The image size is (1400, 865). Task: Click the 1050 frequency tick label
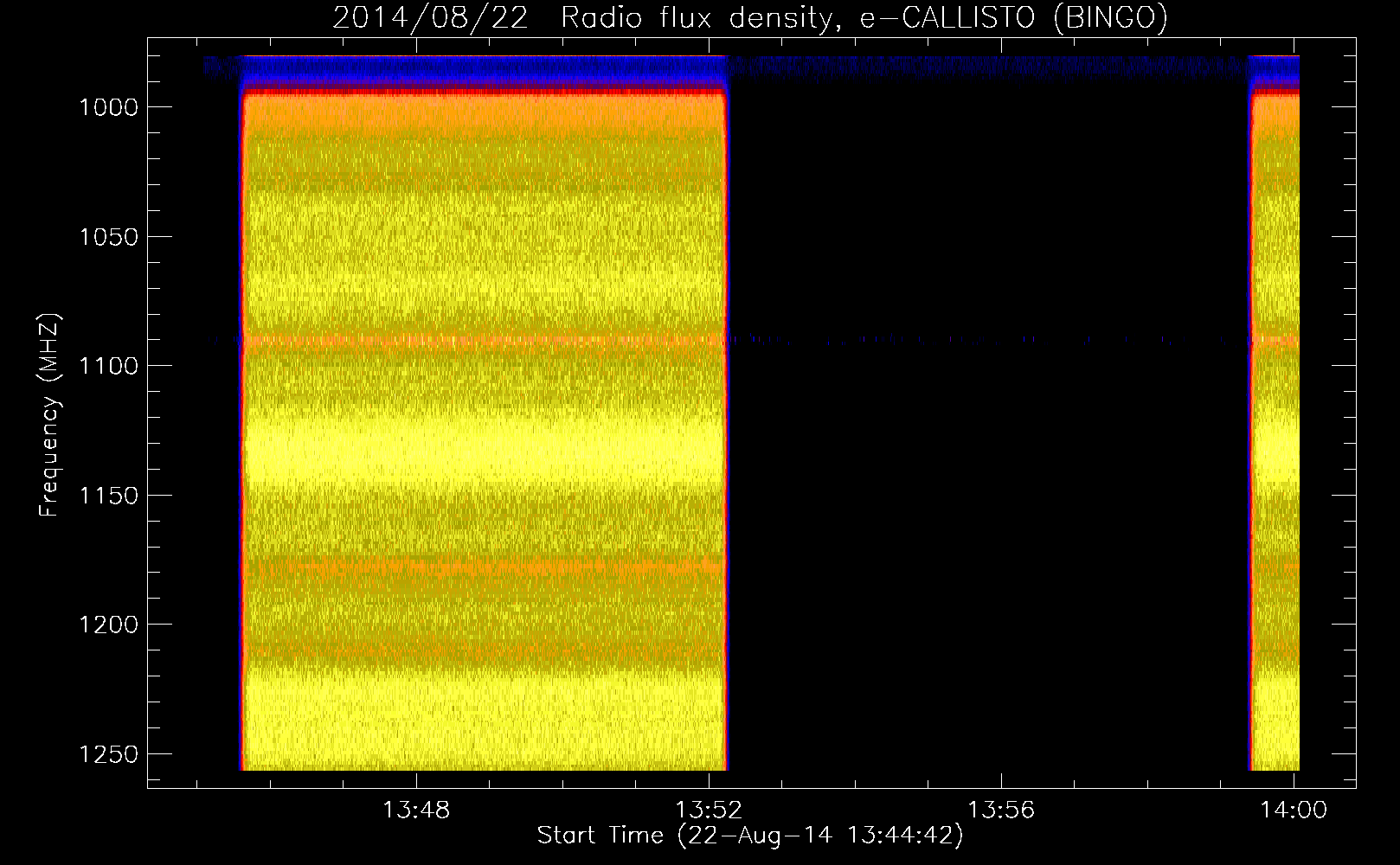coord(108,237)
